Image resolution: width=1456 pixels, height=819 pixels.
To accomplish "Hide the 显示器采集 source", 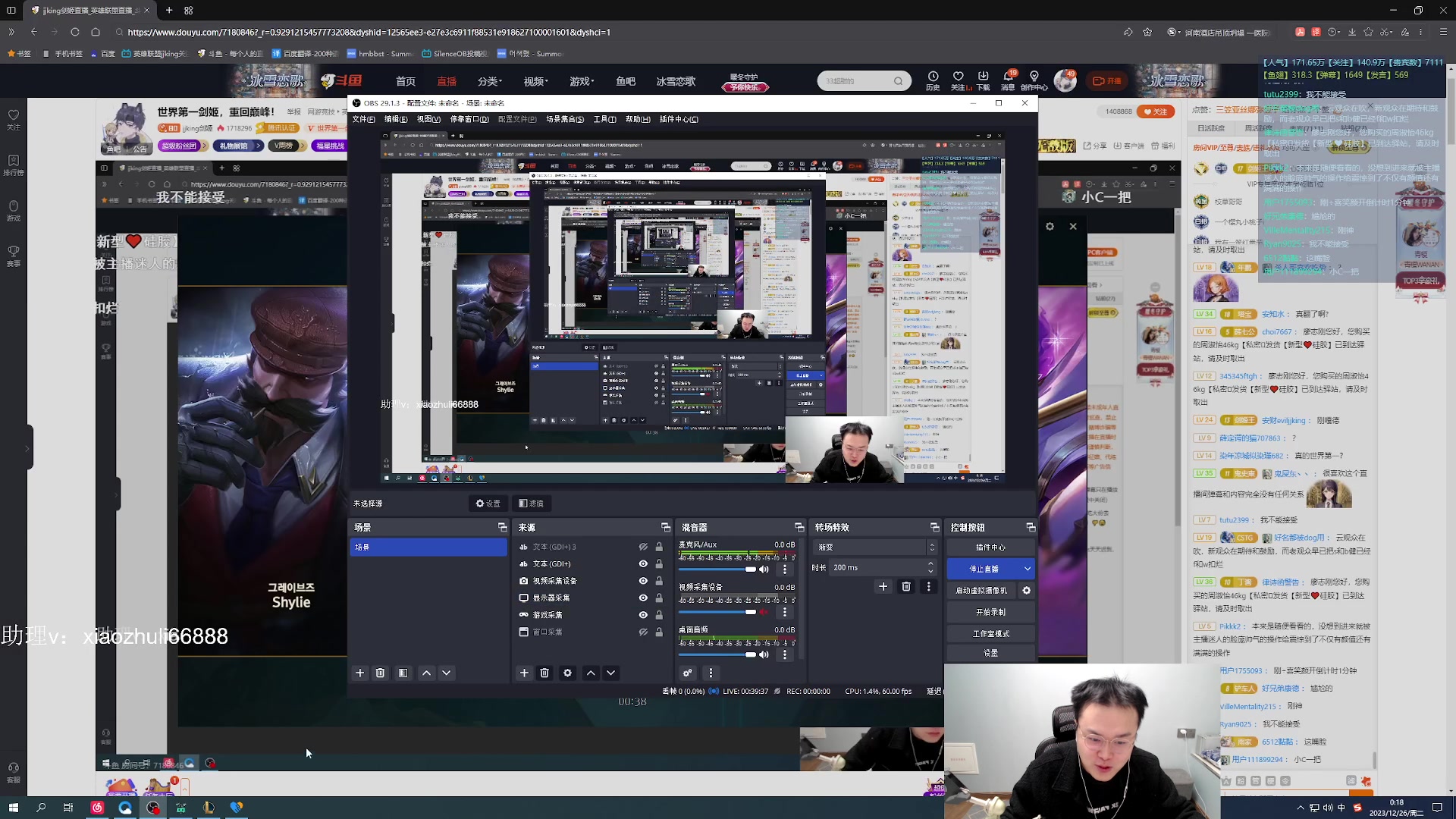I will [643, 598].
